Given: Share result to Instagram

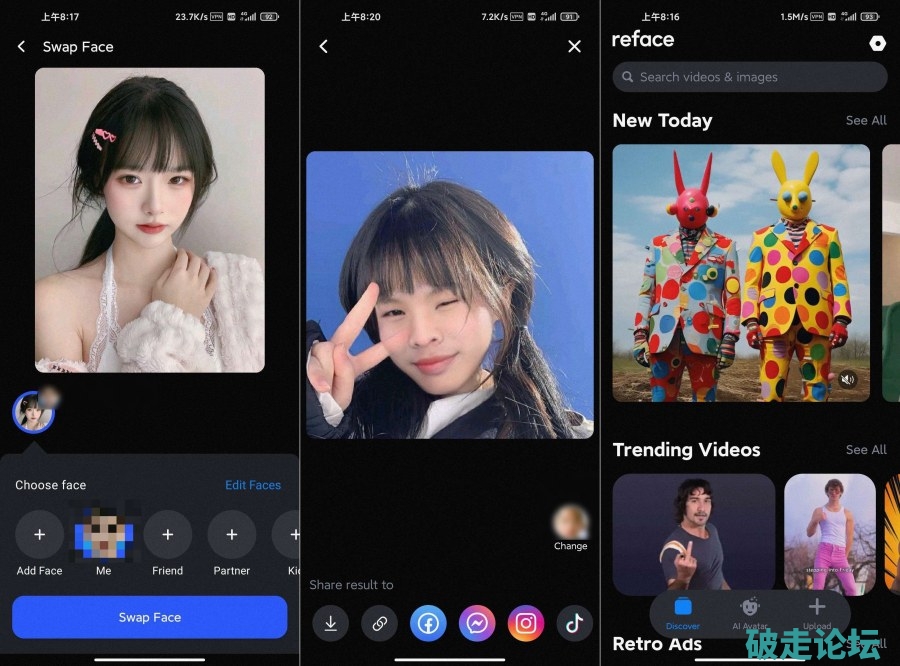Looking at the screenshot, I should (x=526, y=623).
